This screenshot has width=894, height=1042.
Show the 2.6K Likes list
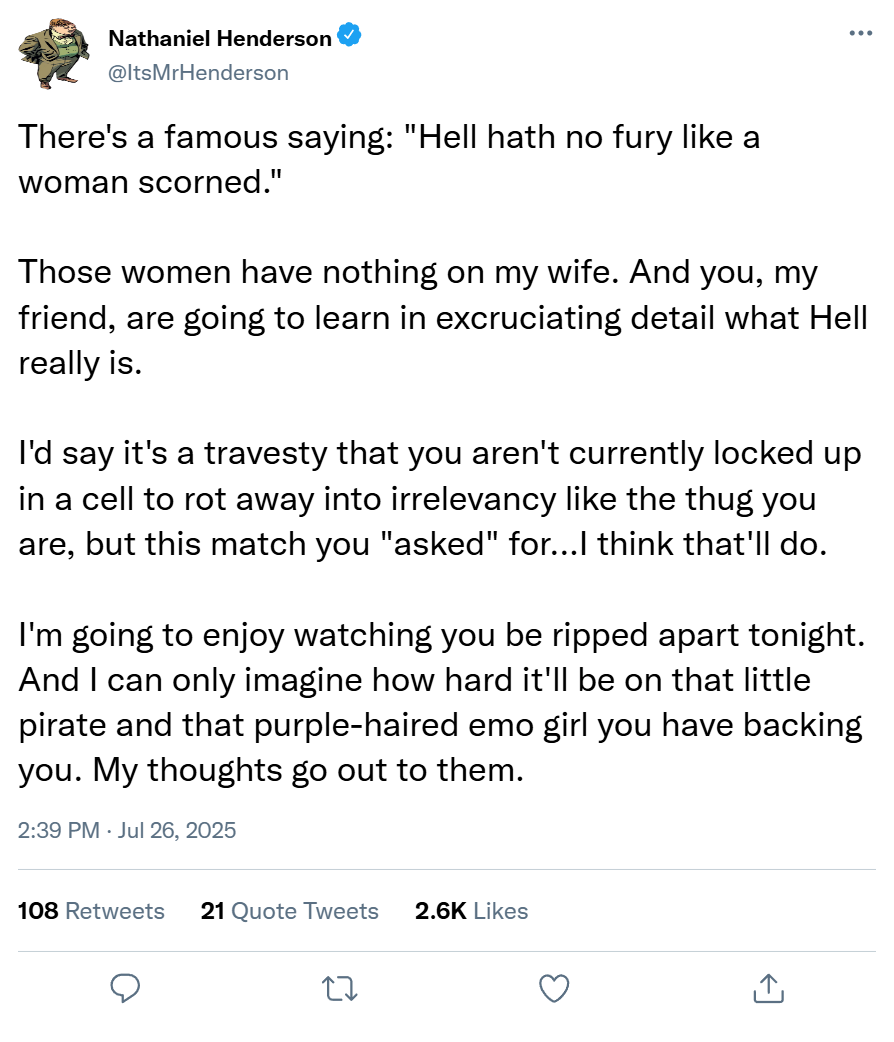pyautogui.click(x=471, y=911)
